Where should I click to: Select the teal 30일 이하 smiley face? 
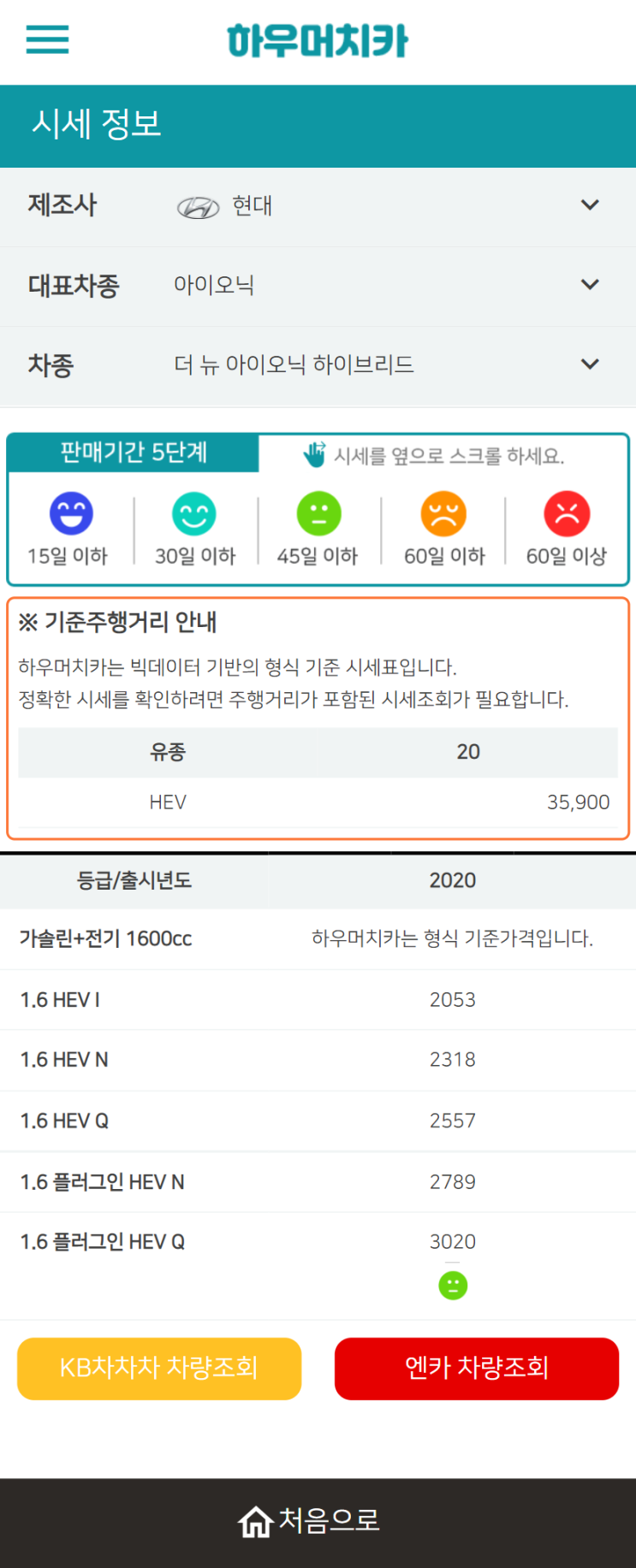point(194,513)
